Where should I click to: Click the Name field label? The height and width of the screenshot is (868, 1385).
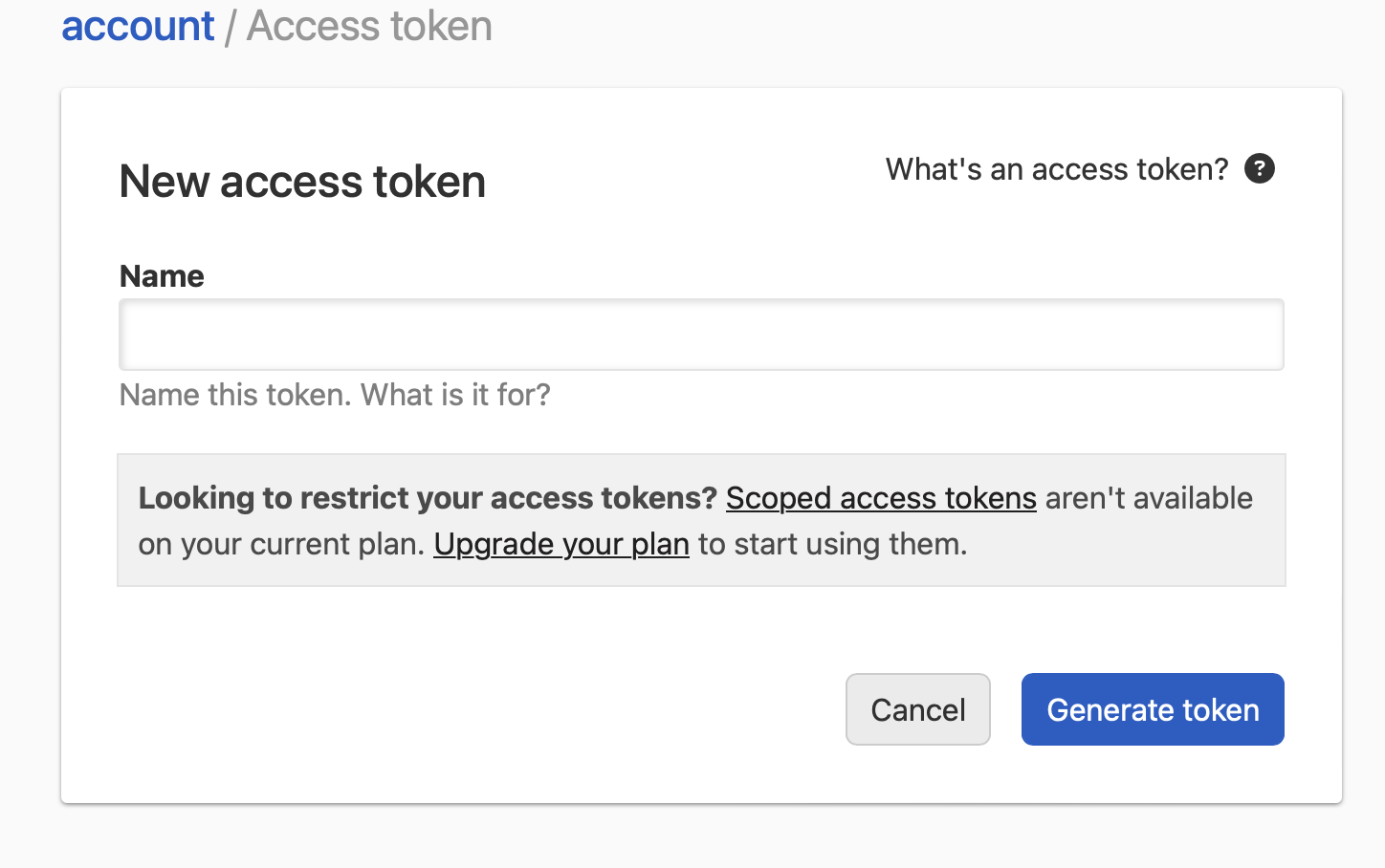161,276
